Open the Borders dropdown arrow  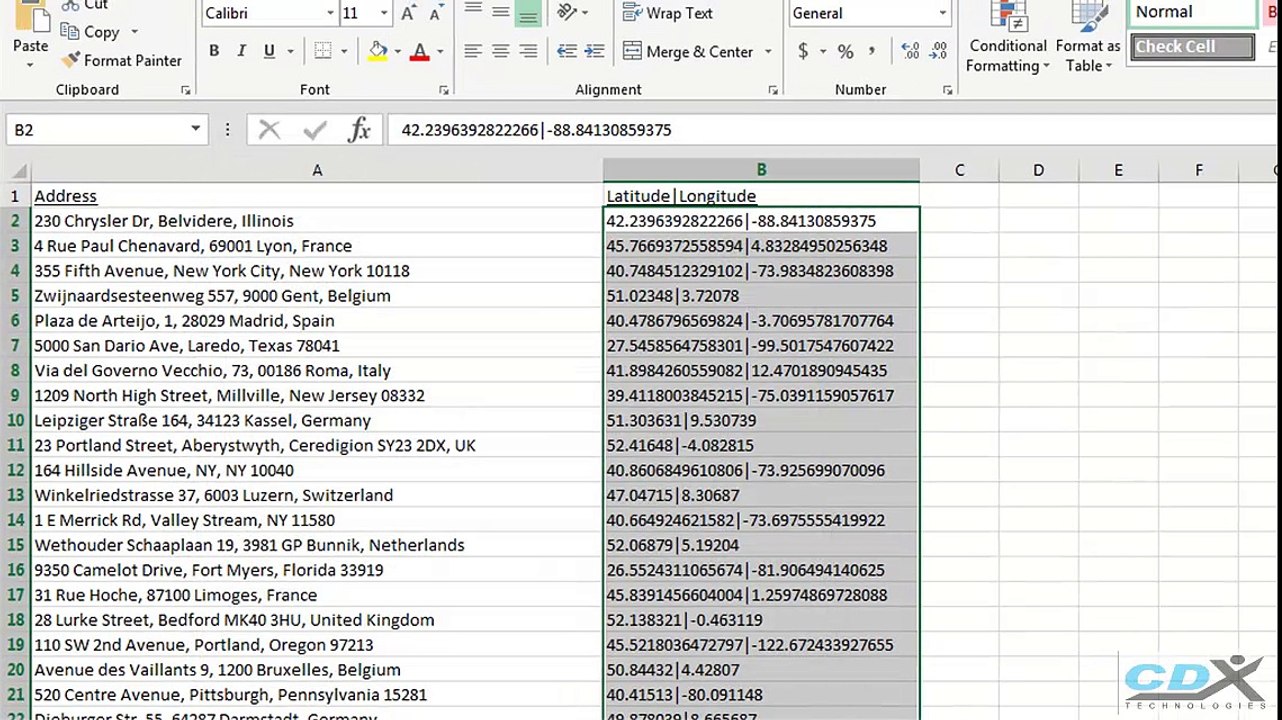344,52
